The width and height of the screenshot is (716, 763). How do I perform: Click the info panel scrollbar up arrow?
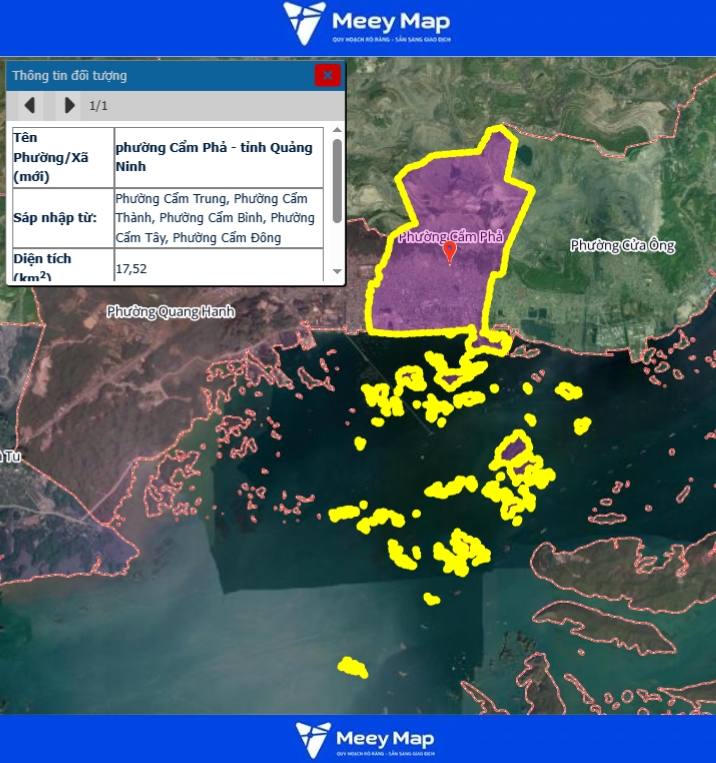337,131
